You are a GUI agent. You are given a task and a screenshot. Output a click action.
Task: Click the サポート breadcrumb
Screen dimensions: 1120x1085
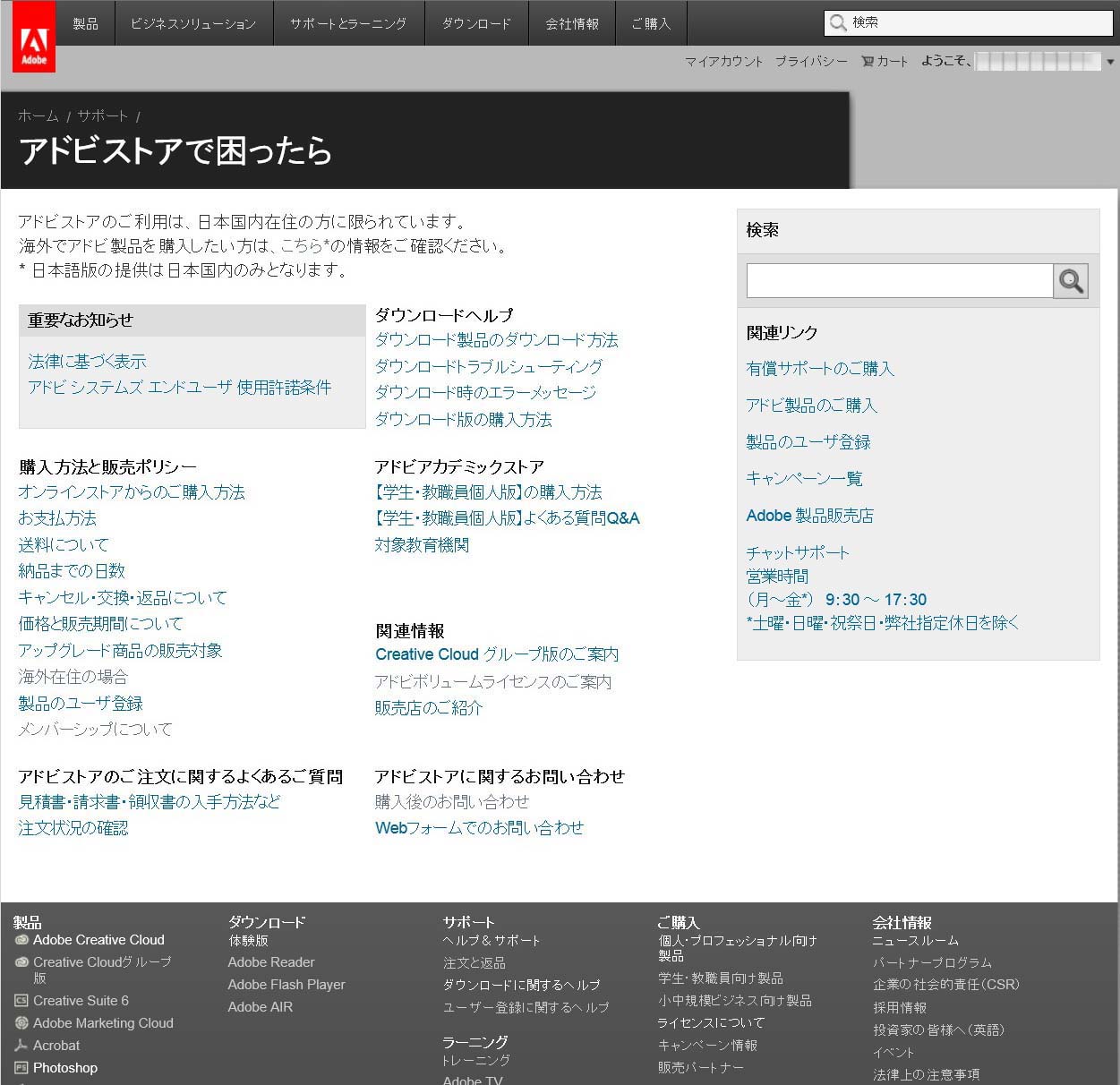[x=103, y=115]
